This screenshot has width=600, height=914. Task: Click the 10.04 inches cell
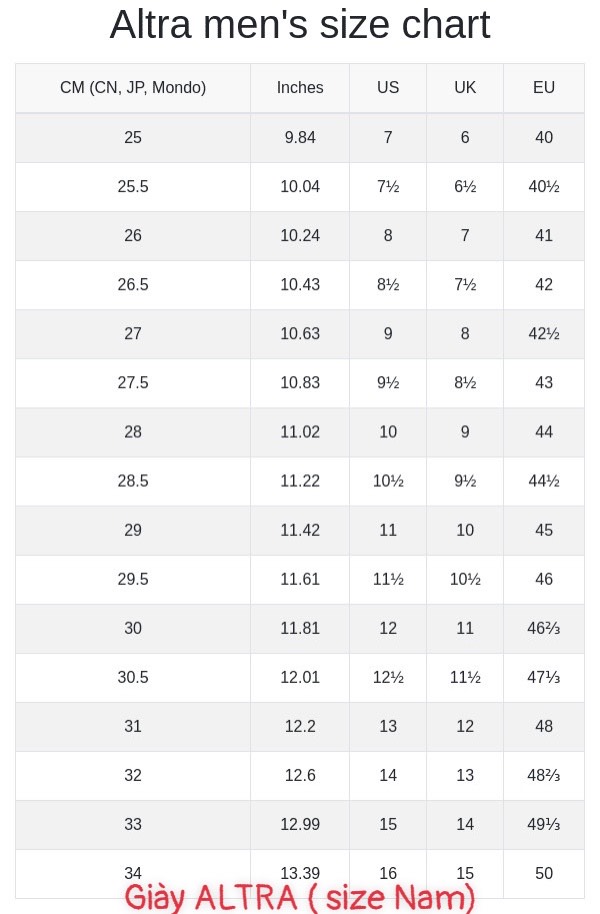300,187
